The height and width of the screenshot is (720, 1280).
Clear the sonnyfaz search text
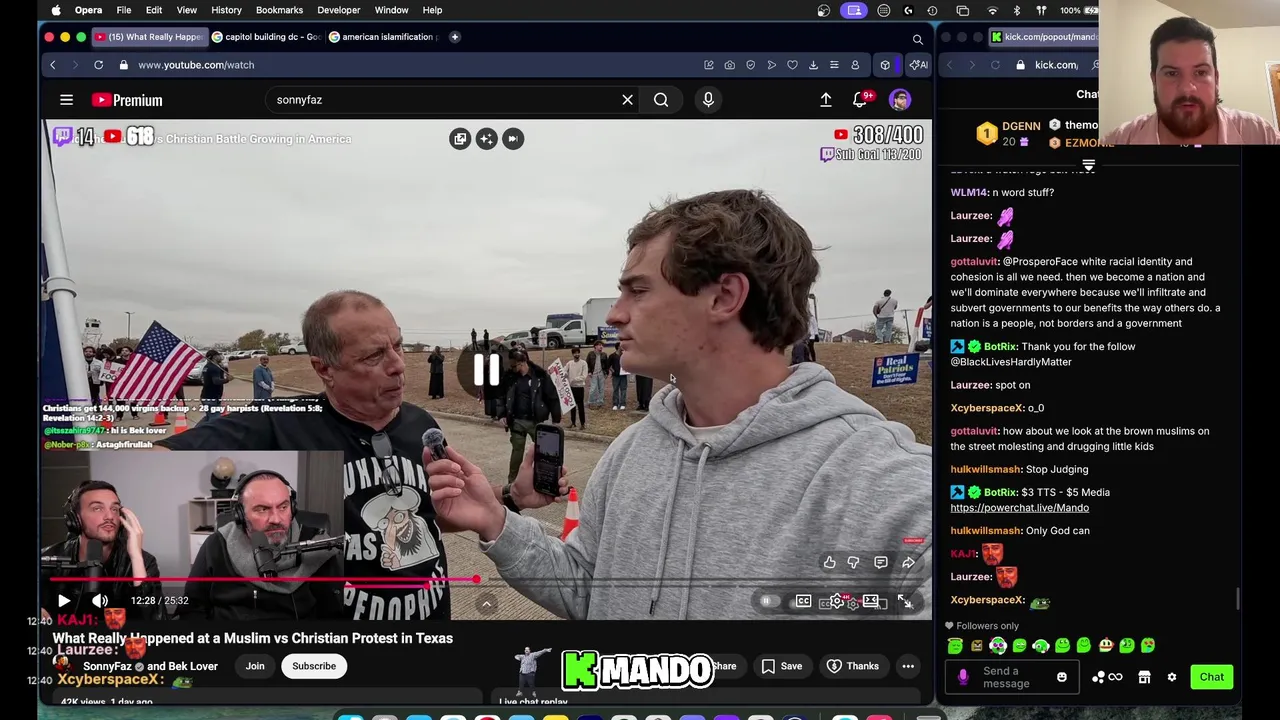(x=627, y=100)
